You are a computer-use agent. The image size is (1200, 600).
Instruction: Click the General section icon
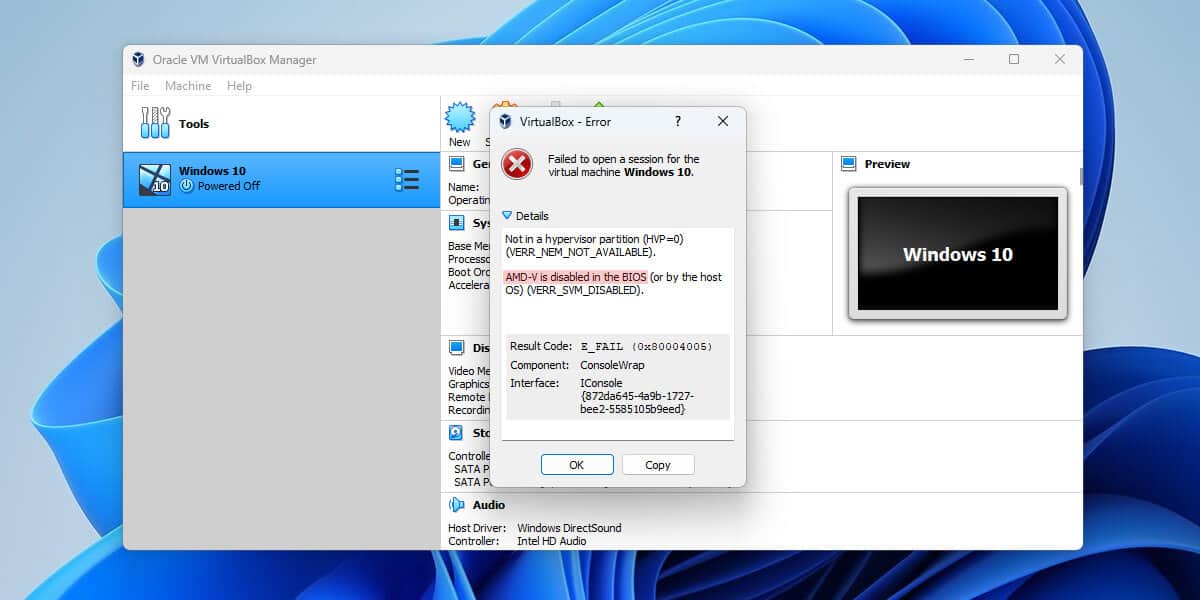tap(456, 163)
